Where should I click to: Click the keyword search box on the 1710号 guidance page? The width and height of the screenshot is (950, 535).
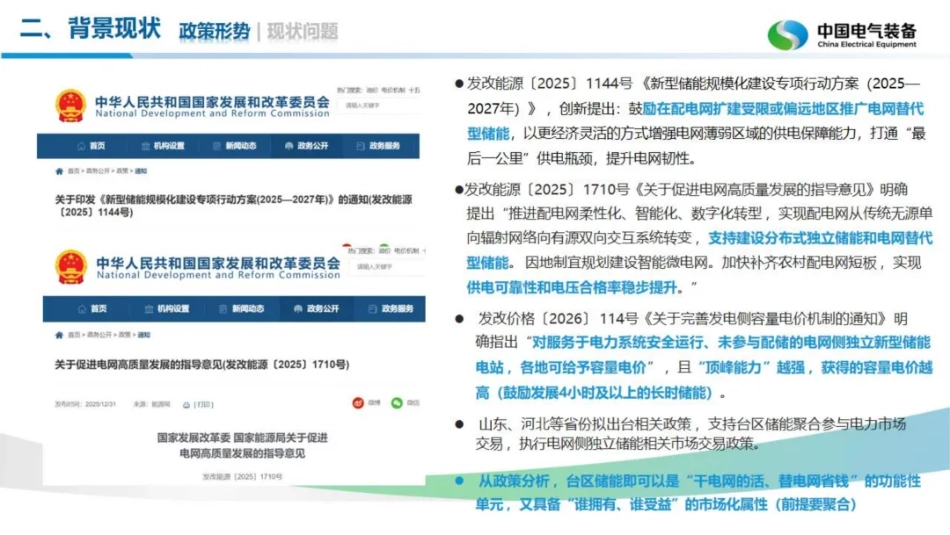pos(388,267)
